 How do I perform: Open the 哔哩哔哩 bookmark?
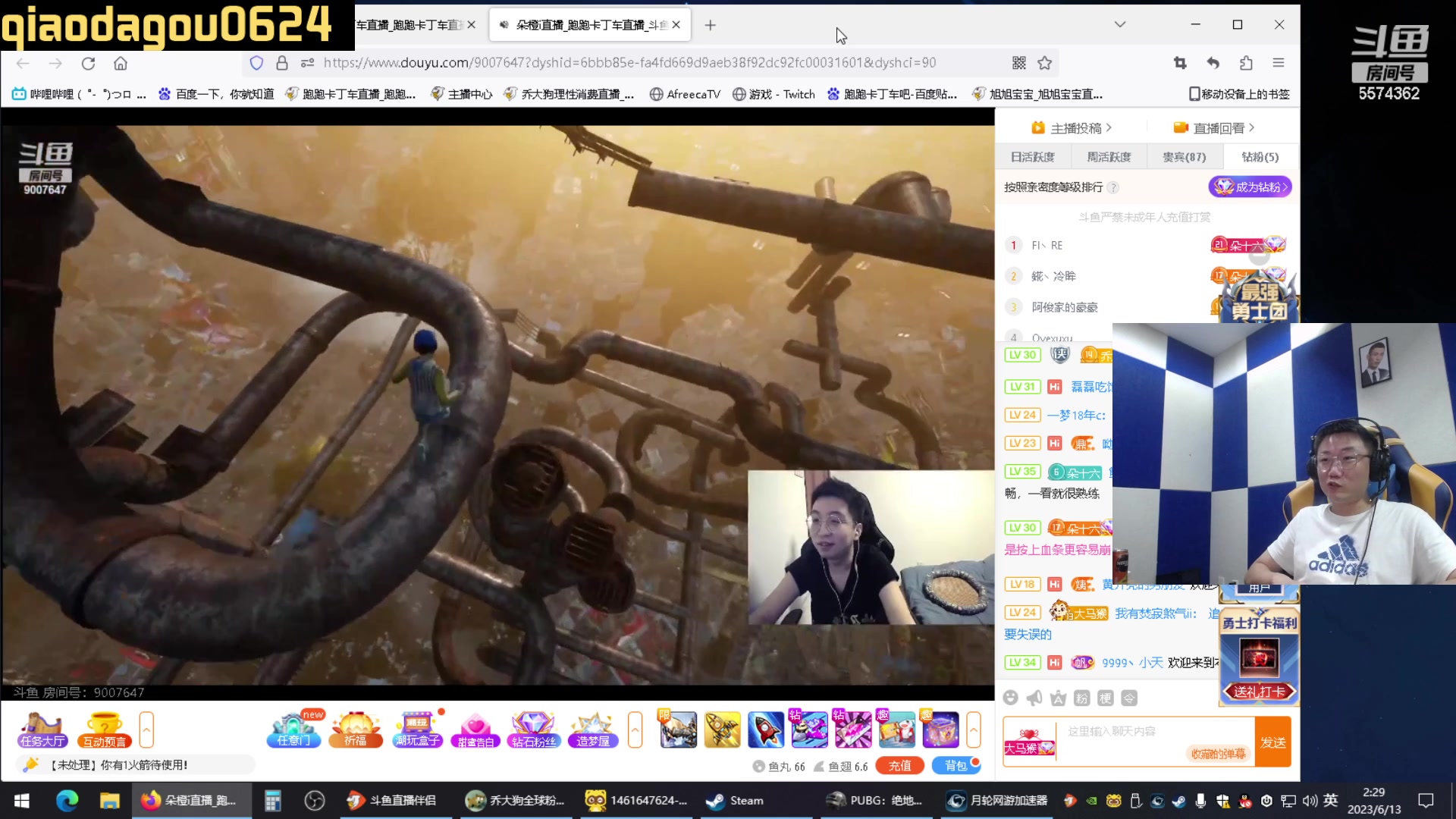tap(78, 94)
